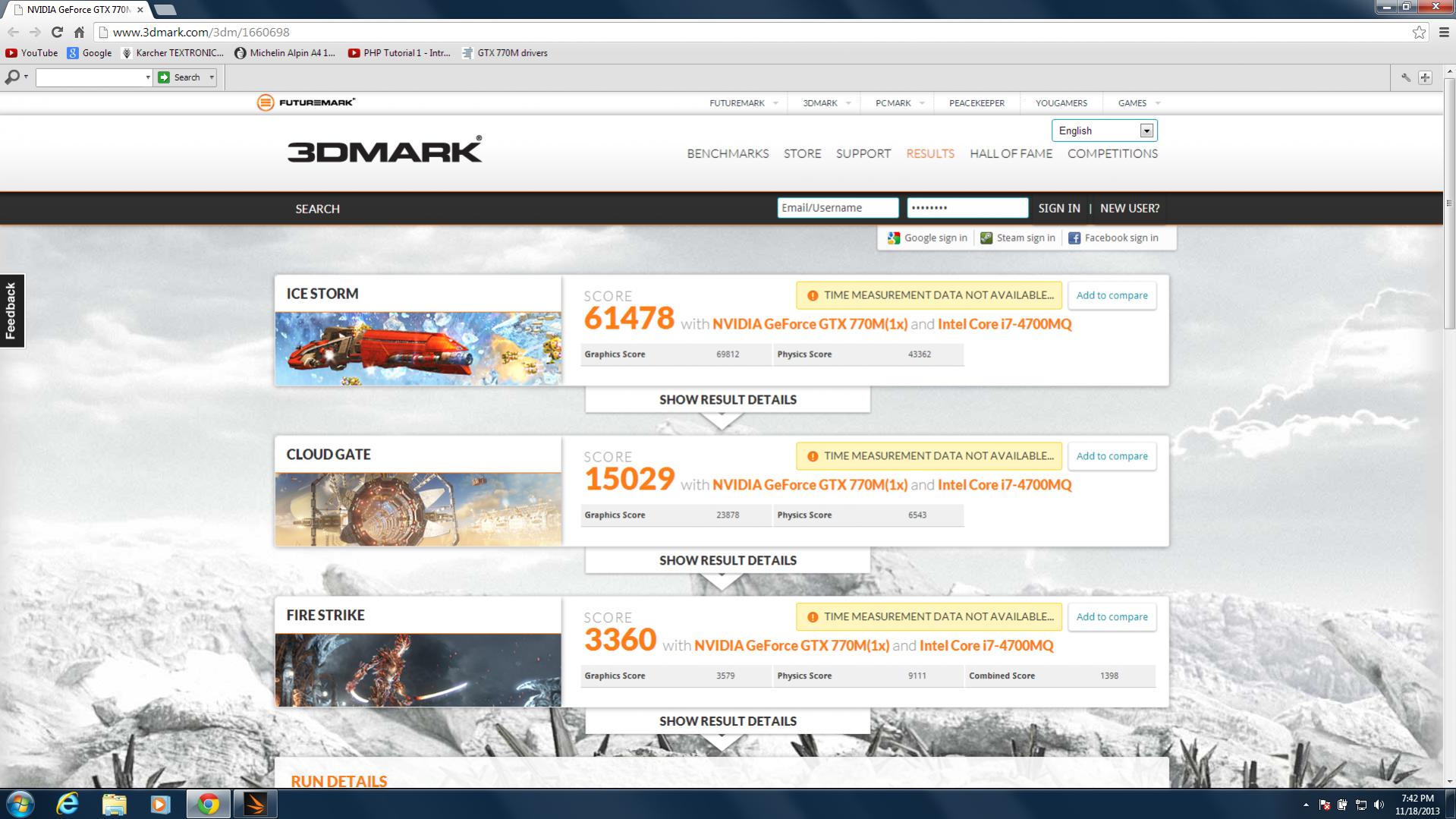Image resolution: width=1456 pixels, height=819 pixels.
Task: Go to the STORE page
Action: (x=802, y=153)
